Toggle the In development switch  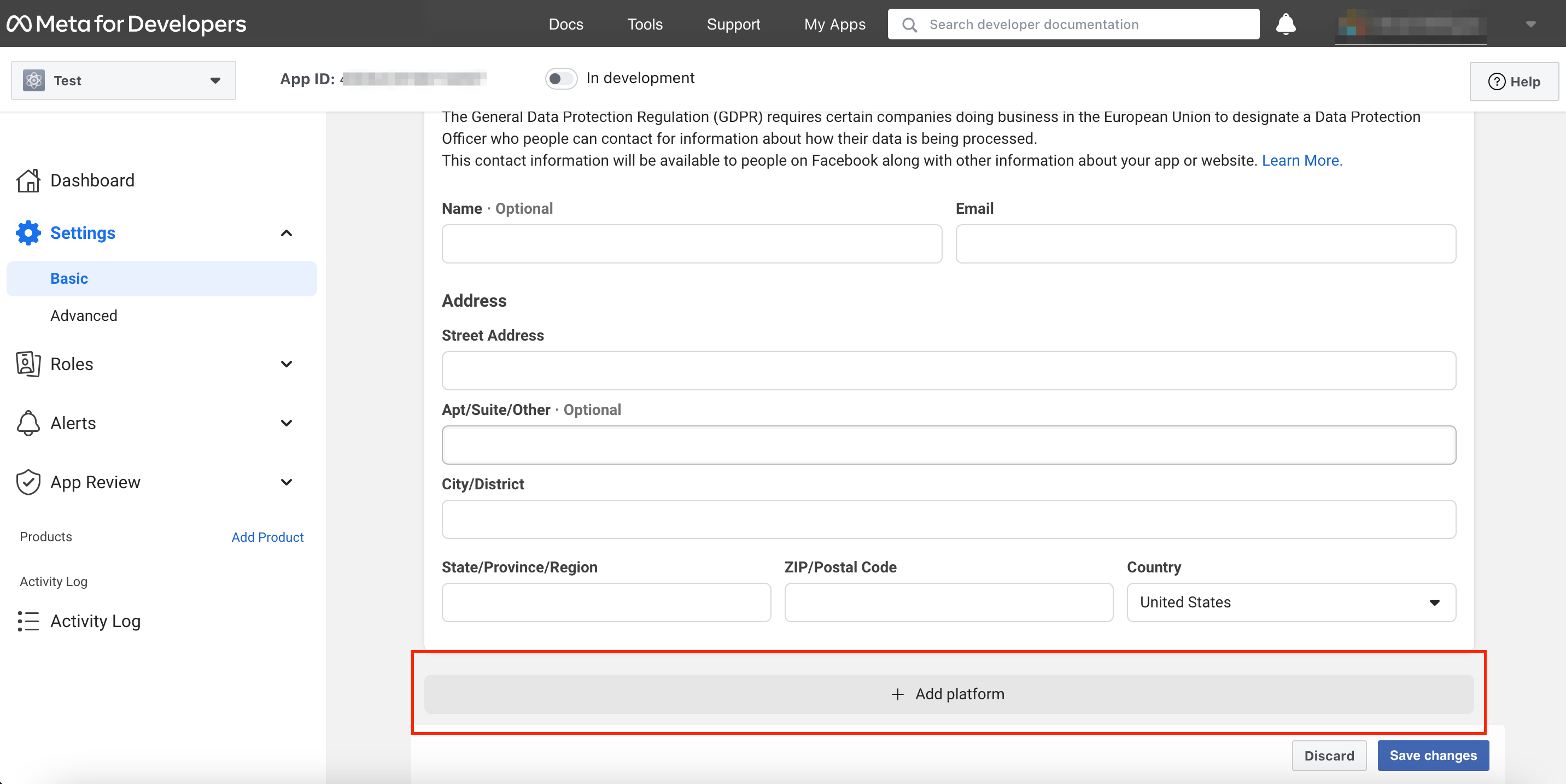coord(560,78)
